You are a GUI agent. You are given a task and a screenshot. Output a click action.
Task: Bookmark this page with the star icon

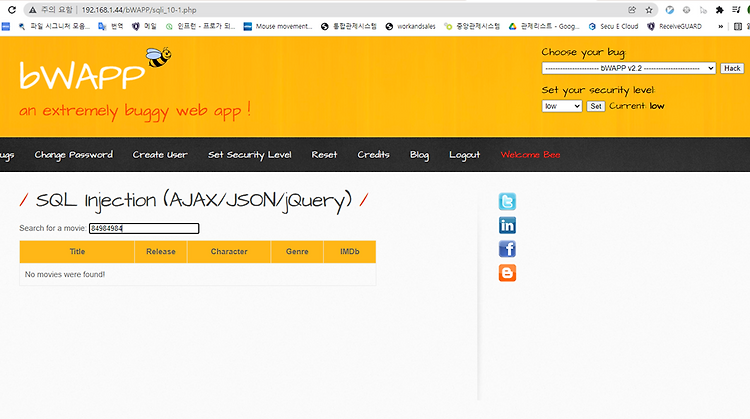click(649, 10)
